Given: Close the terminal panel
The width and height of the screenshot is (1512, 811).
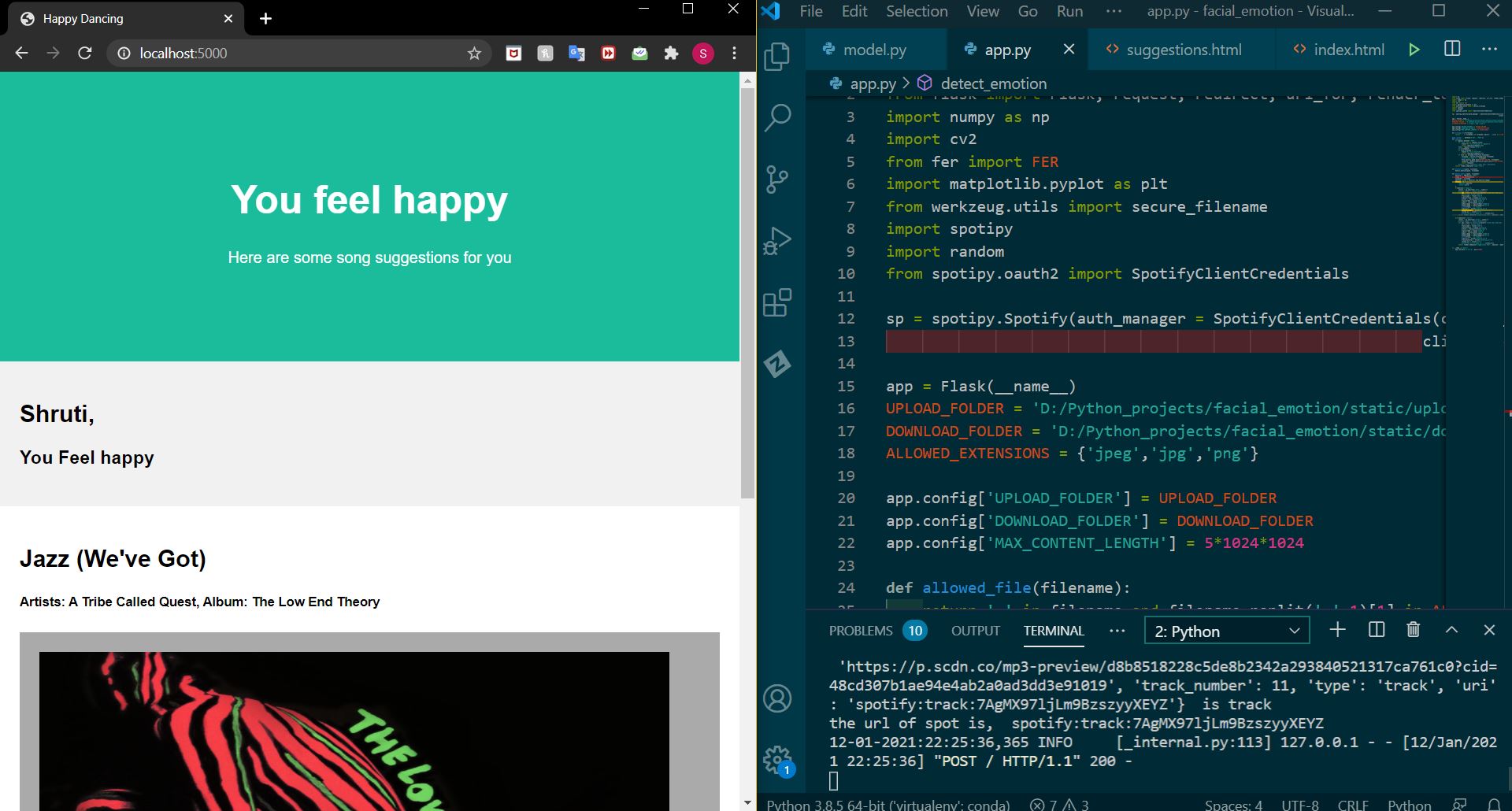Looking at the screenshot, I should pyautogui.click(x=1488, y=630).
